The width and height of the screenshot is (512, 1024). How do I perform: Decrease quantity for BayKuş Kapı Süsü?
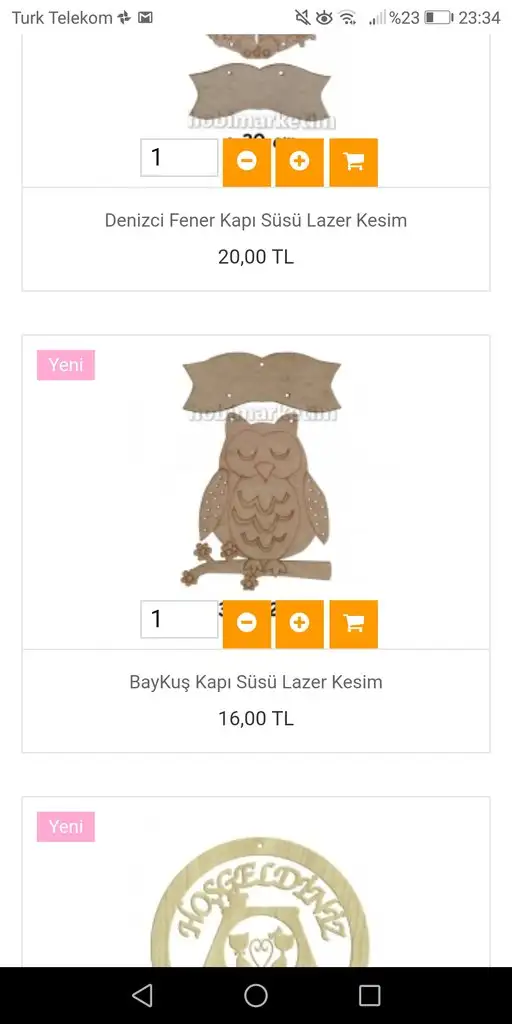(246, 624)
